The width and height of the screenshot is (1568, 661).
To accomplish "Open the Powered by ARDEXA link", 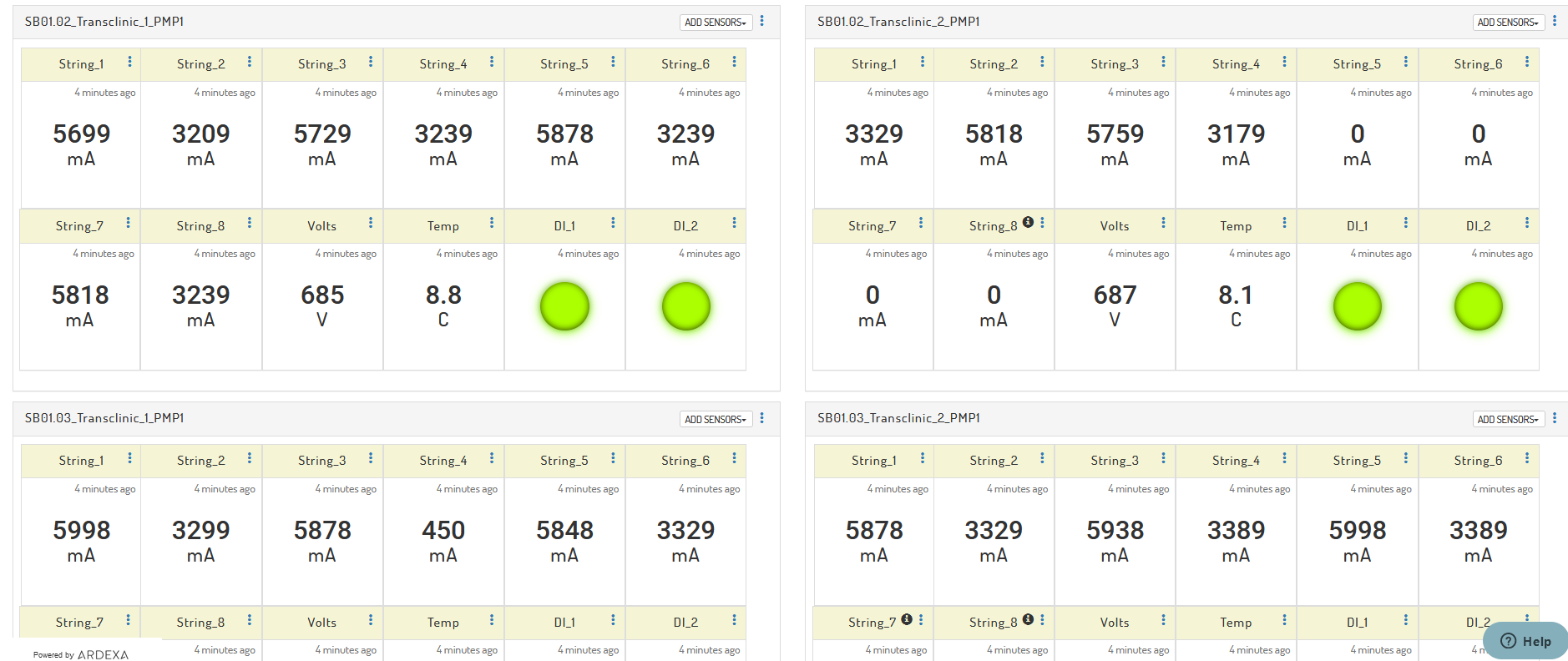I will click(81, 654).
